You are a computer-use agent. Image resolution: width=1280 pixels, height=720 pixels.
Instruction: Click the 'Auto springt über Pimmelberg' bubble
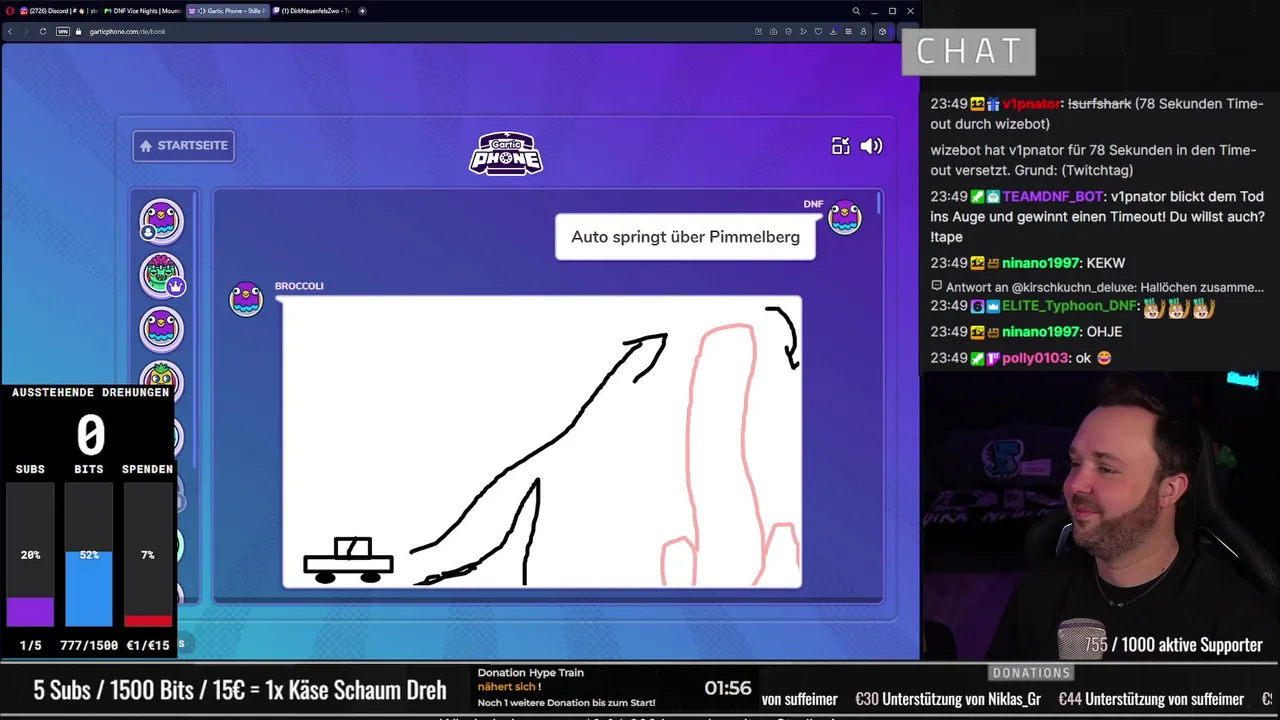tap(685, 237)
